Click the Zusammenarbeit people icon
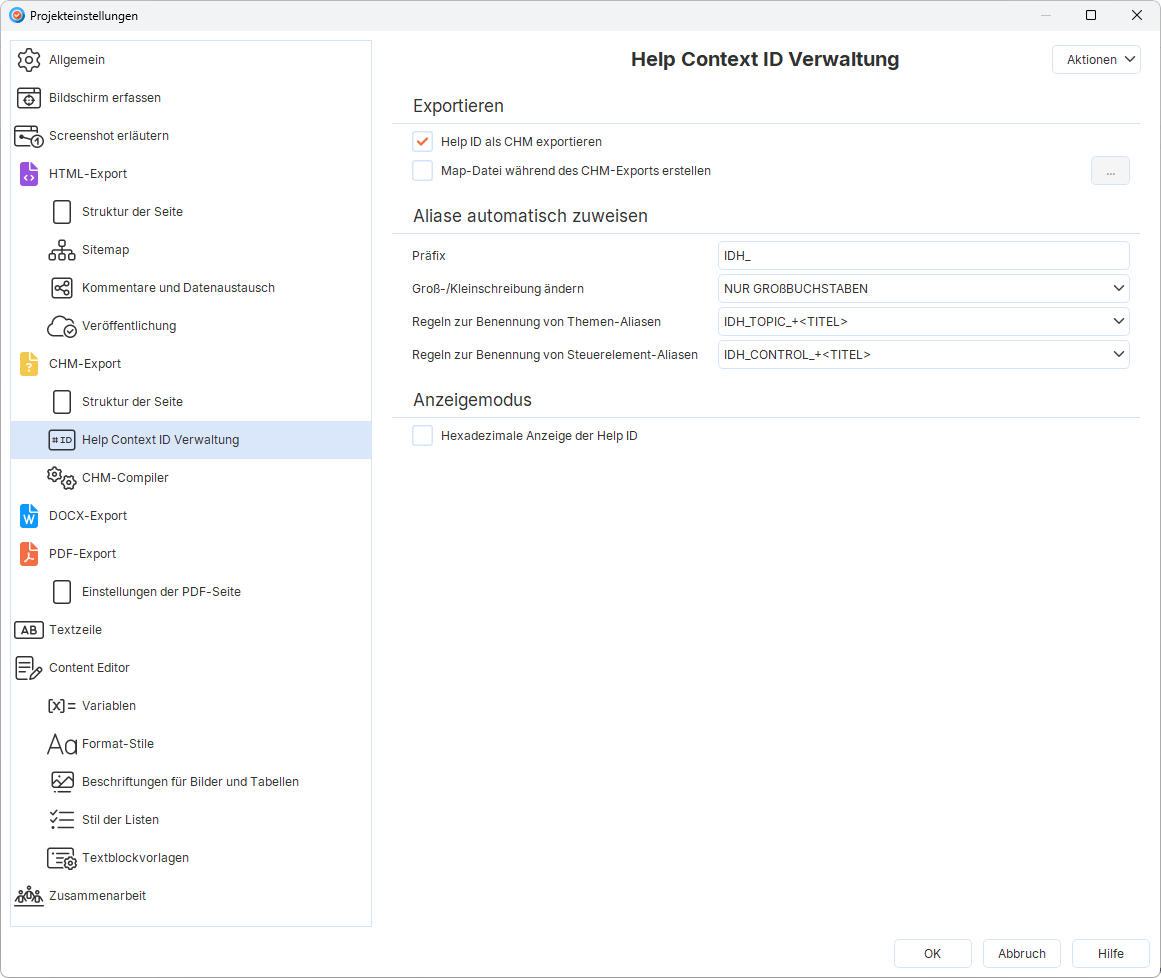 [x=29, y=896]
